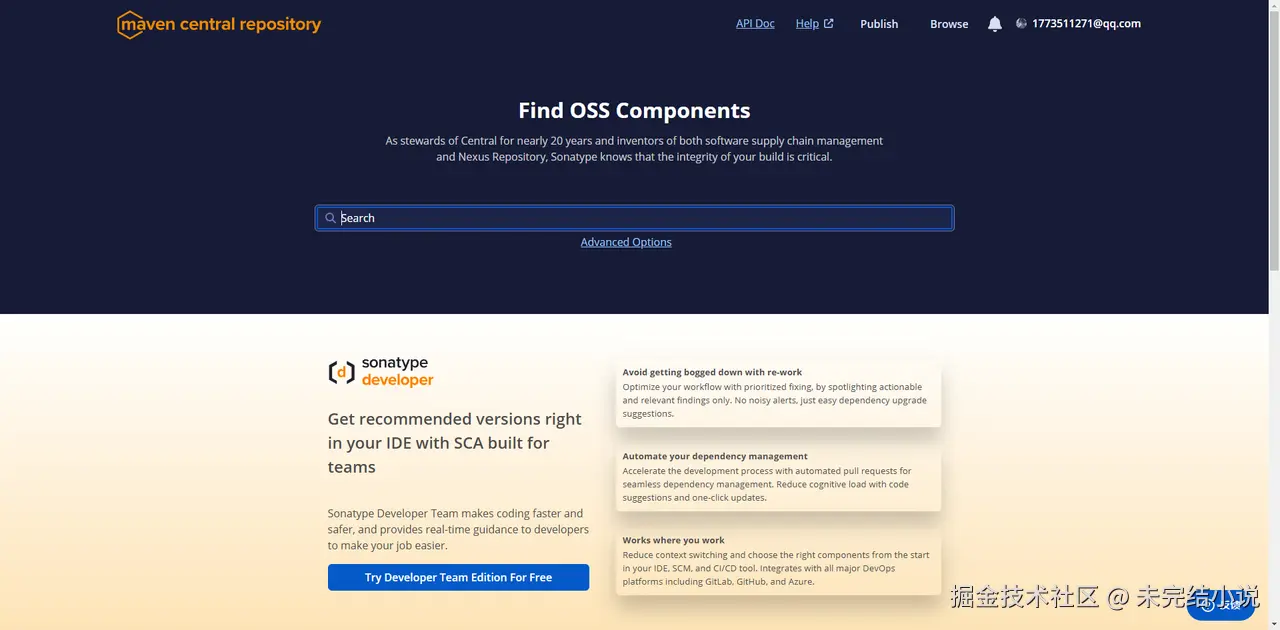Select the 'Works where you work' card

778,562
